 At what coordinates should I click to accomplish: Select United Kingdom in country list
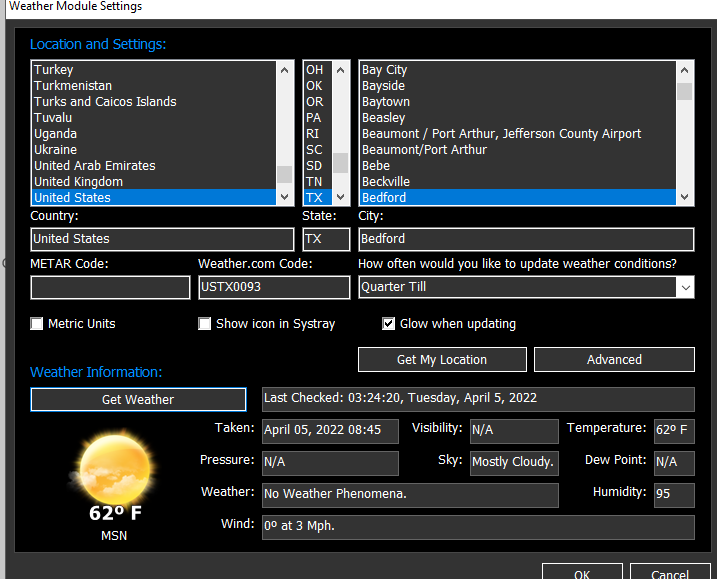pos(78,182)
